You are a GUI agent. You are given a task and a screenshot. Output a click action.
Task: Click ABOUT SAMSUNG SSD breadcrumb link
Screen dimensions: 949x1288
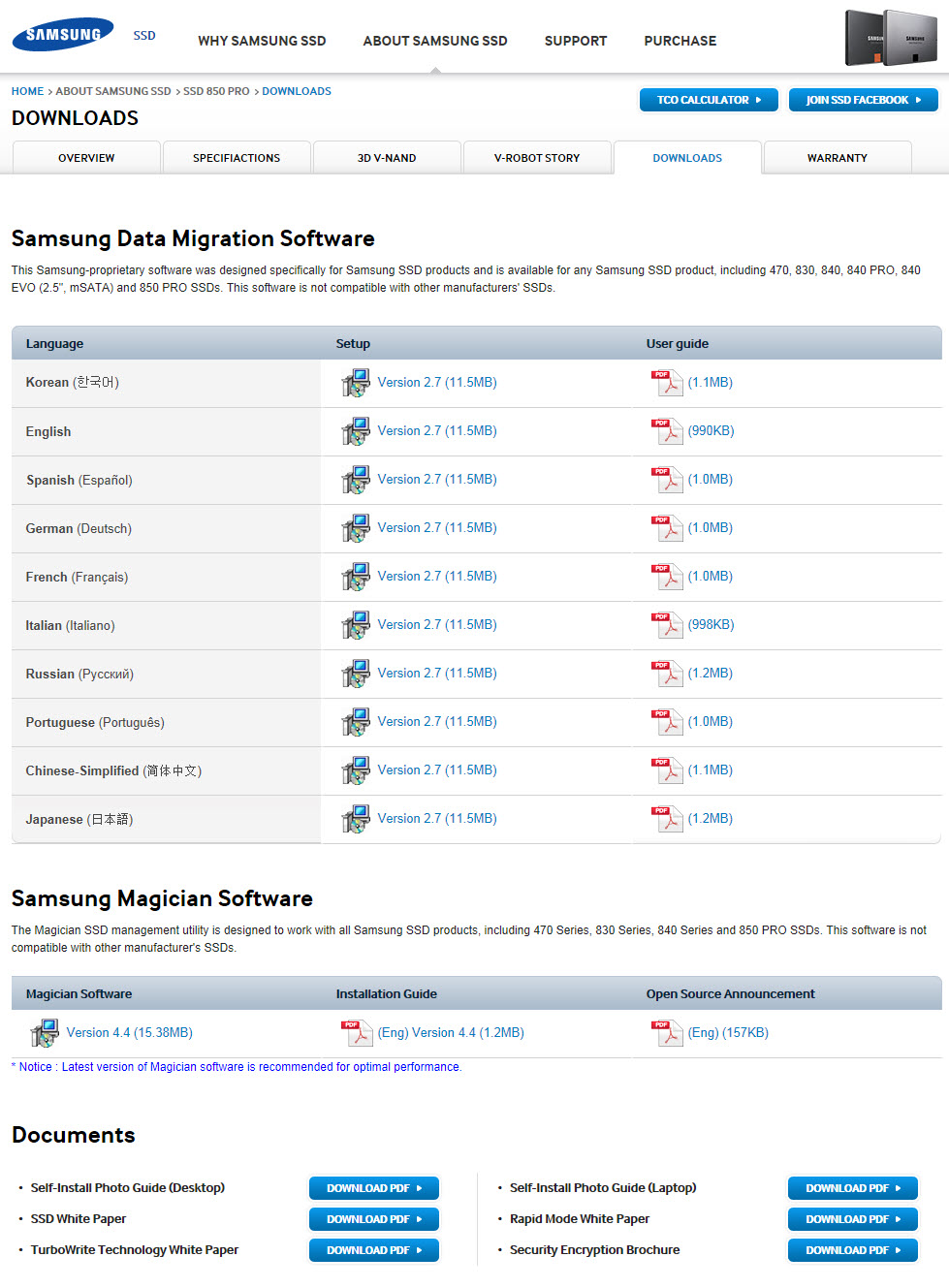112,91
